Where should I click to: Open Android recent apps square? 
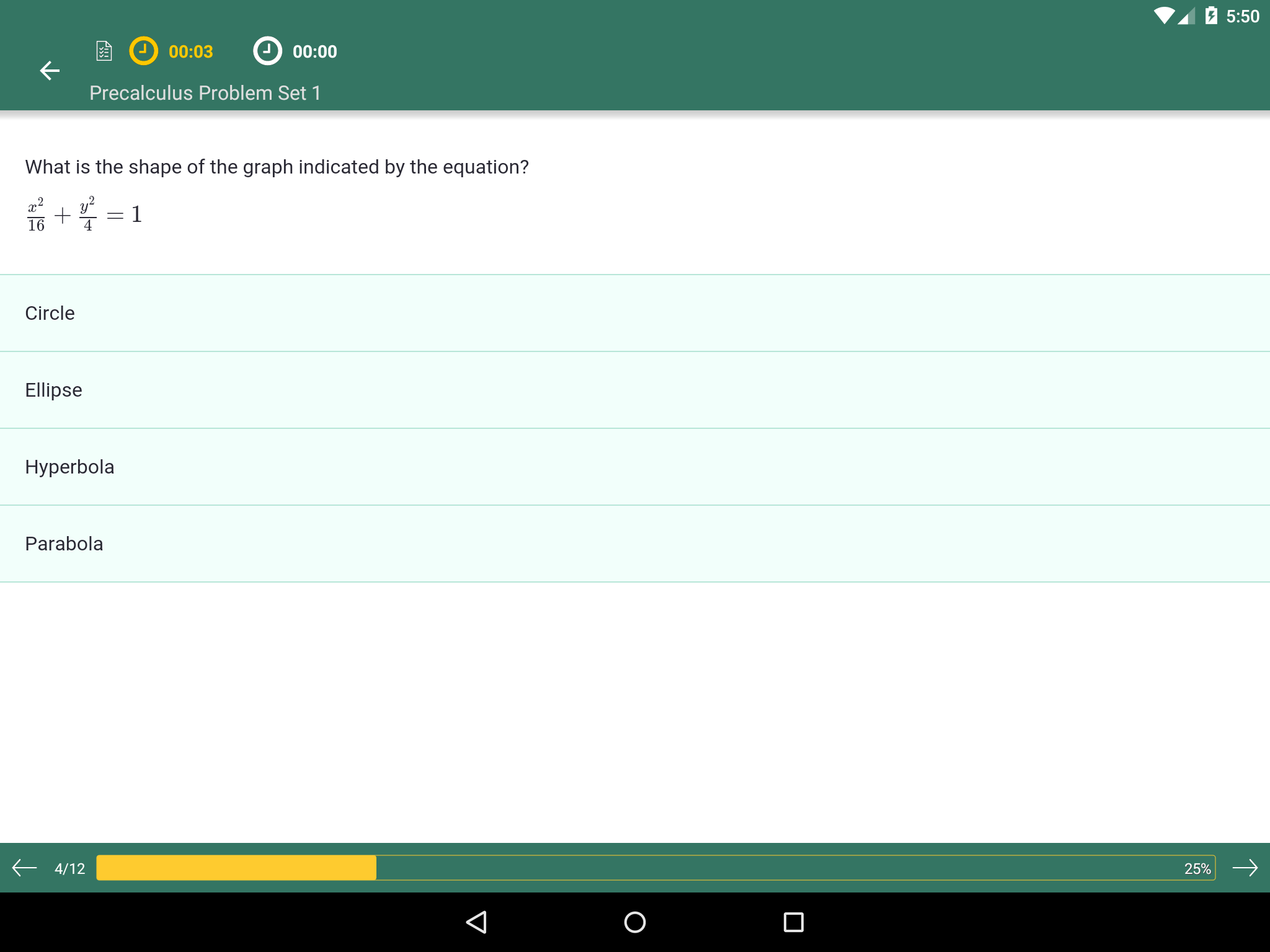pos(794,922)
